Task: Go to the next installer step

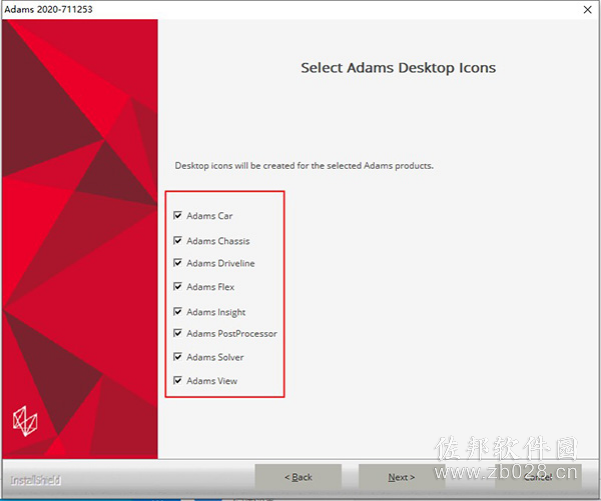Action: [401, 477]
